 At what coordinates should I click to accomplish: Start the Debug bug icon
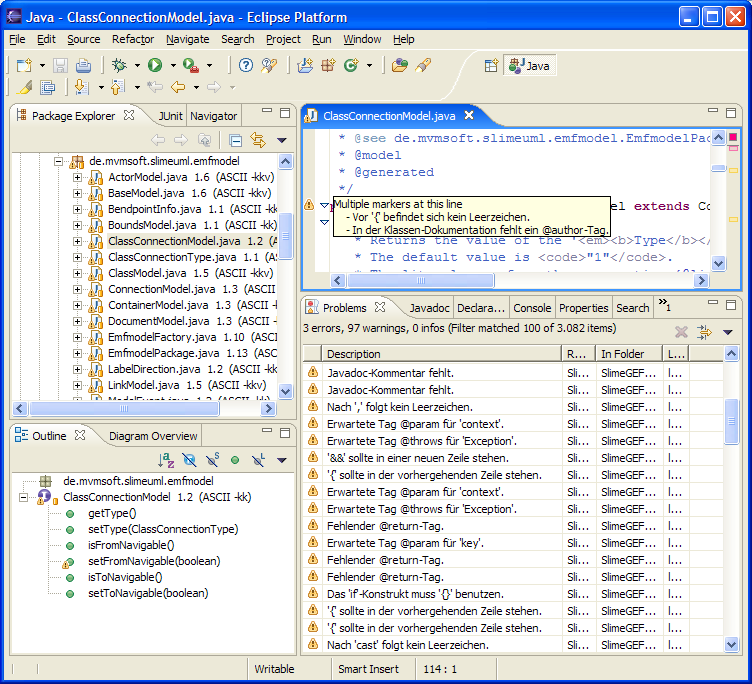(119, 65)
